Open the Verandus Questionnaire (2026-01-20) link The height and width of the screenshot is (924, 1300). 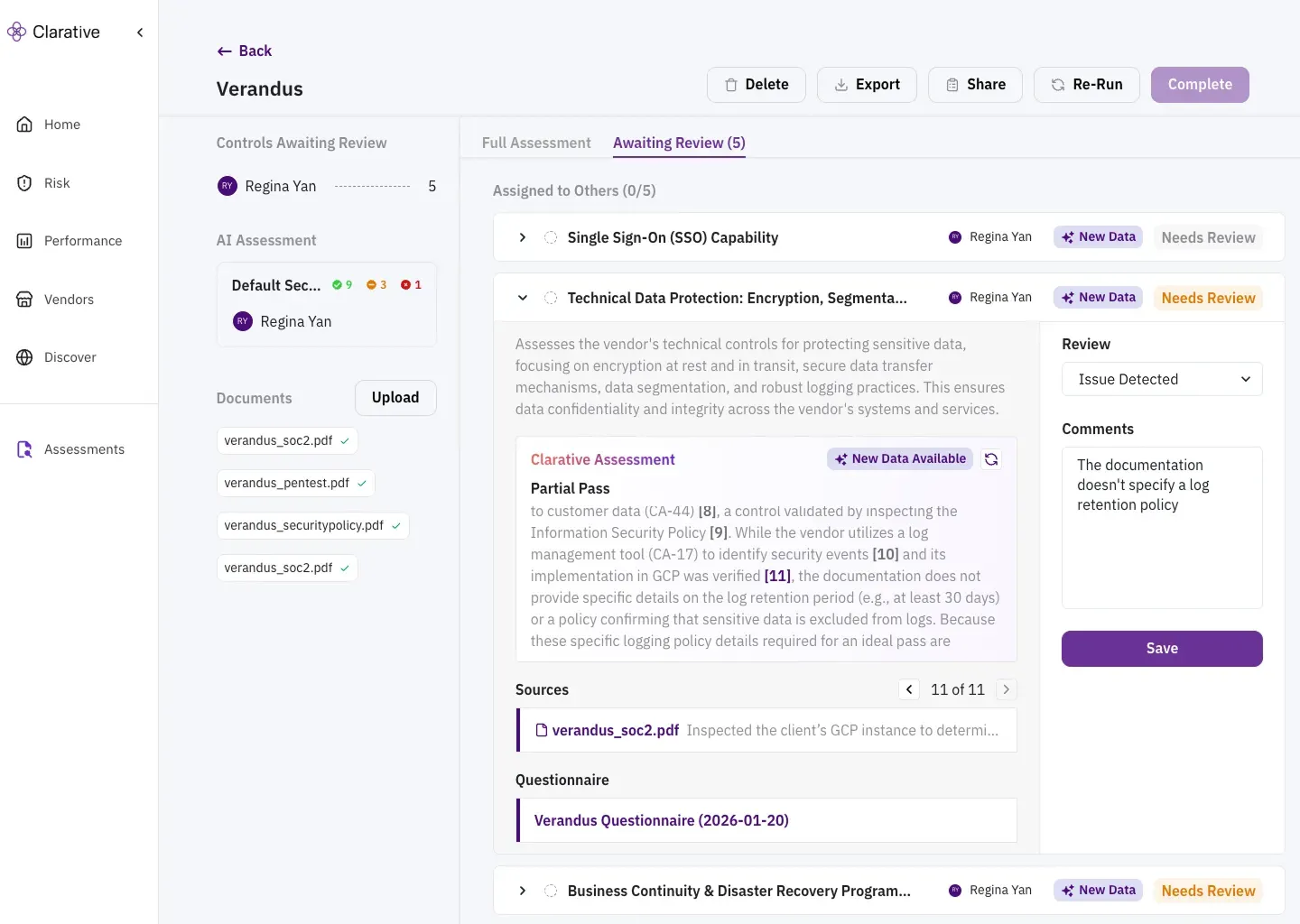tap(661, 820)
